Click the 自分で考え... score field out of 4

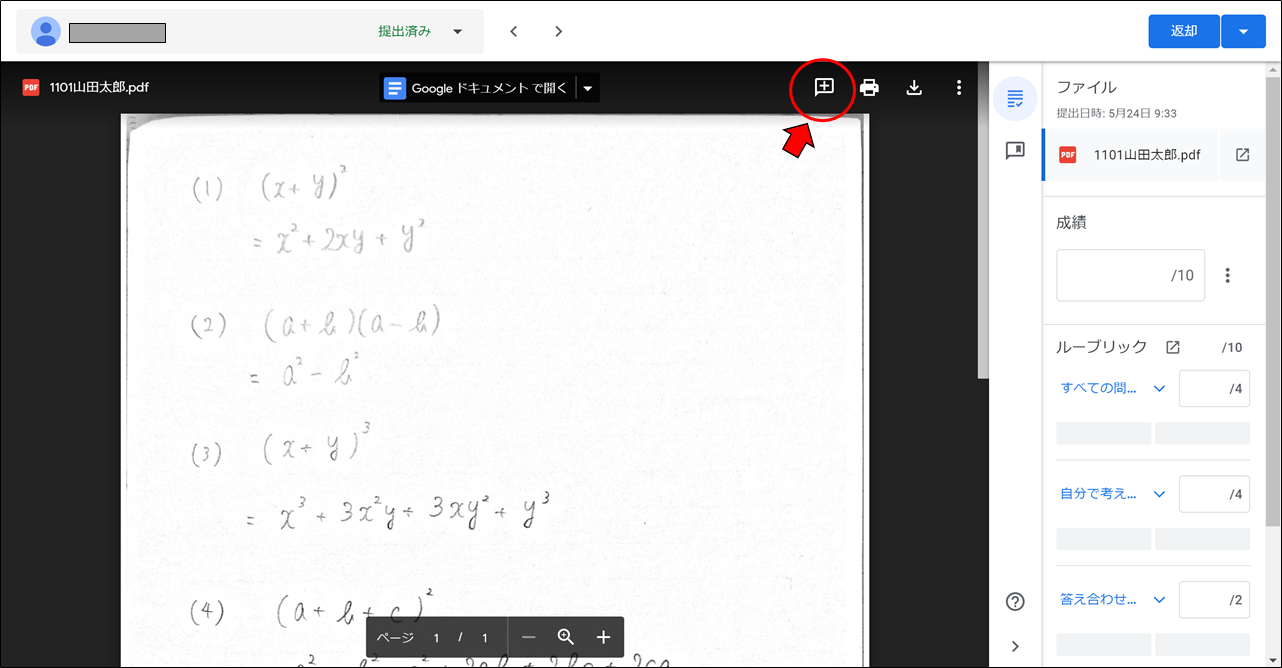[x=1214, y=494]
